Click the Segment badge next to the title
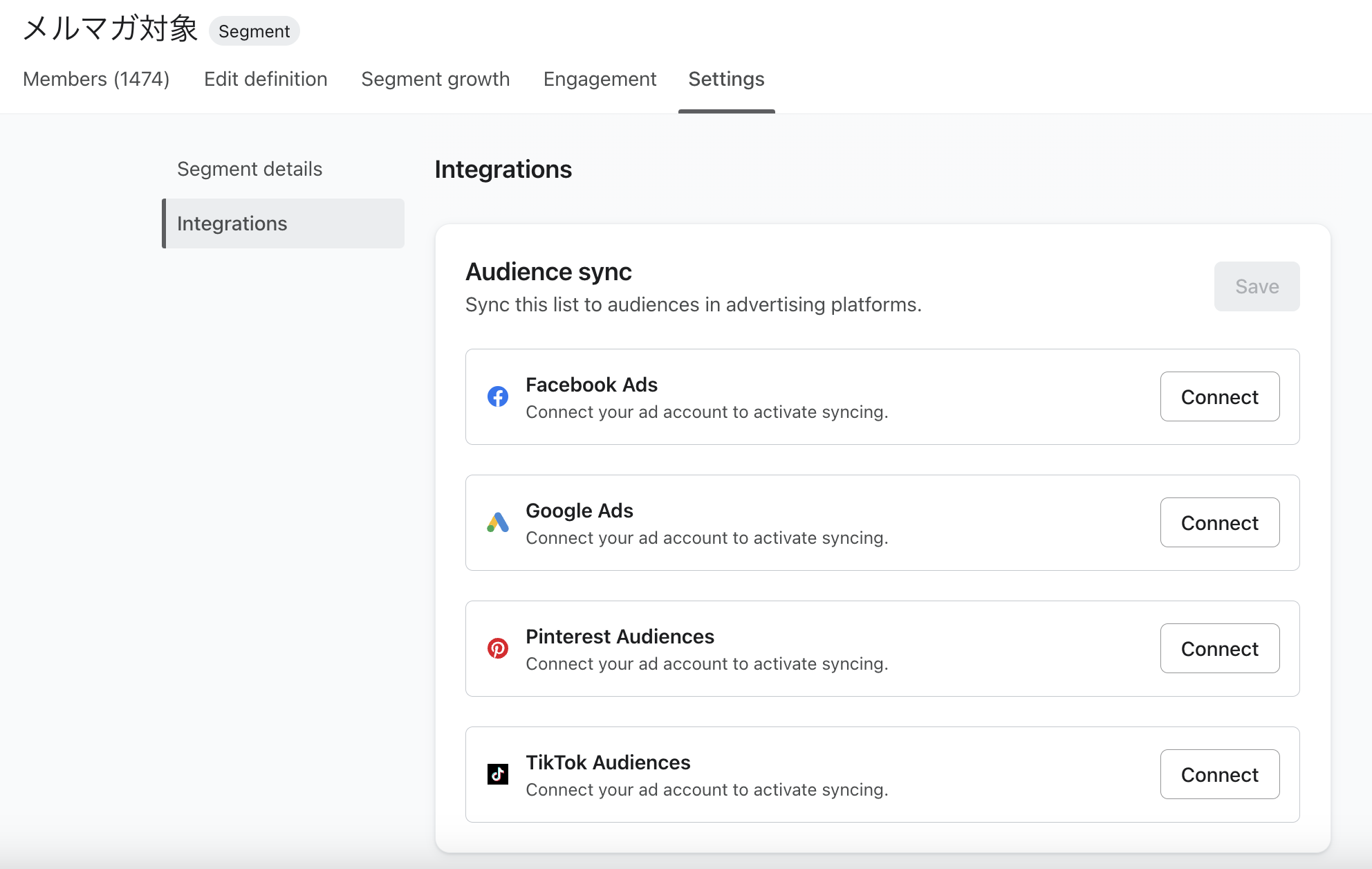 pyautogui.click(x=254, y=31)
